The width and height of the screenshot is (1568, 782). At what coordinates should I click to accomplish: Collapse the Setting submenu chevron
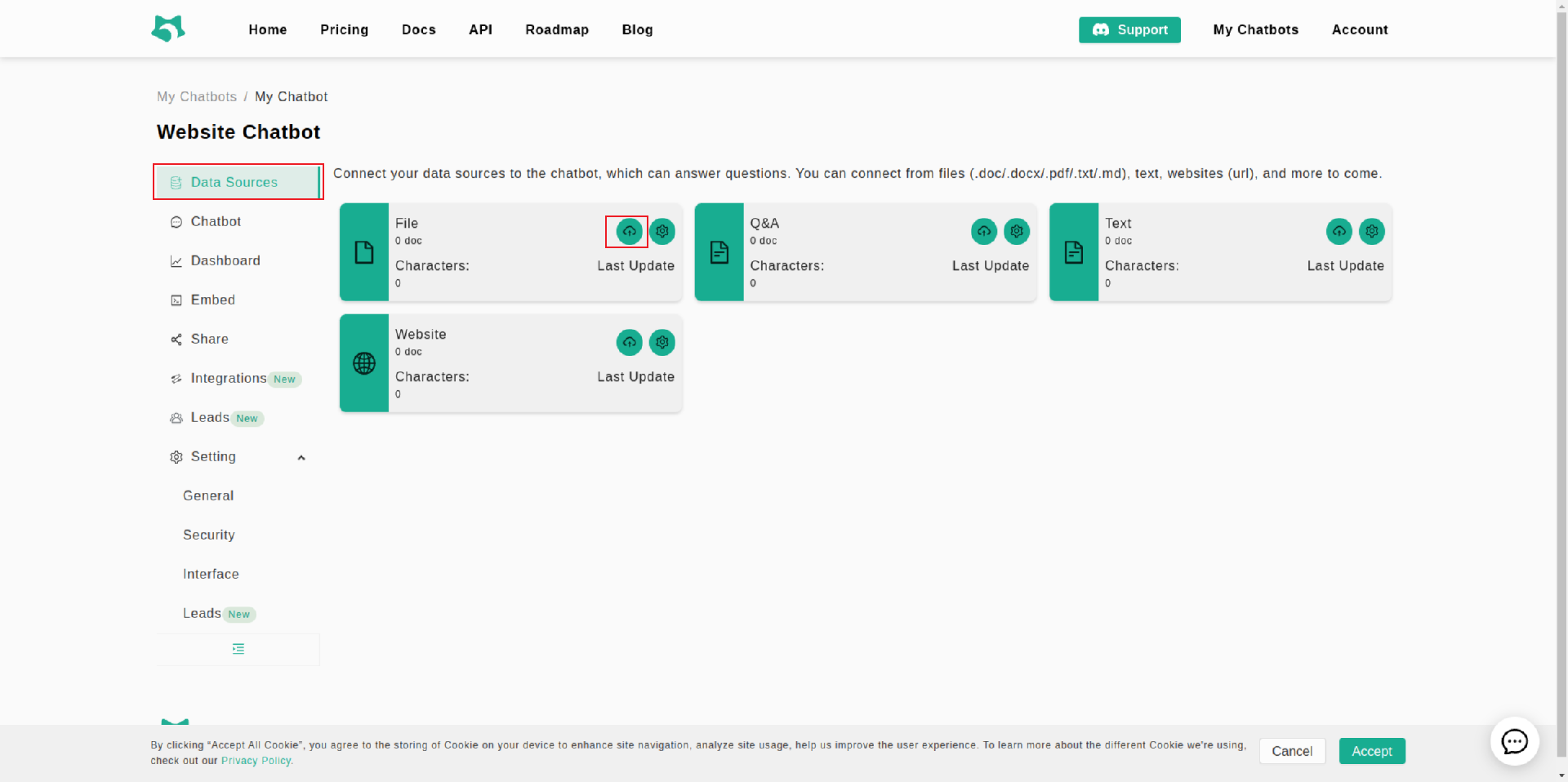[301, 458]
